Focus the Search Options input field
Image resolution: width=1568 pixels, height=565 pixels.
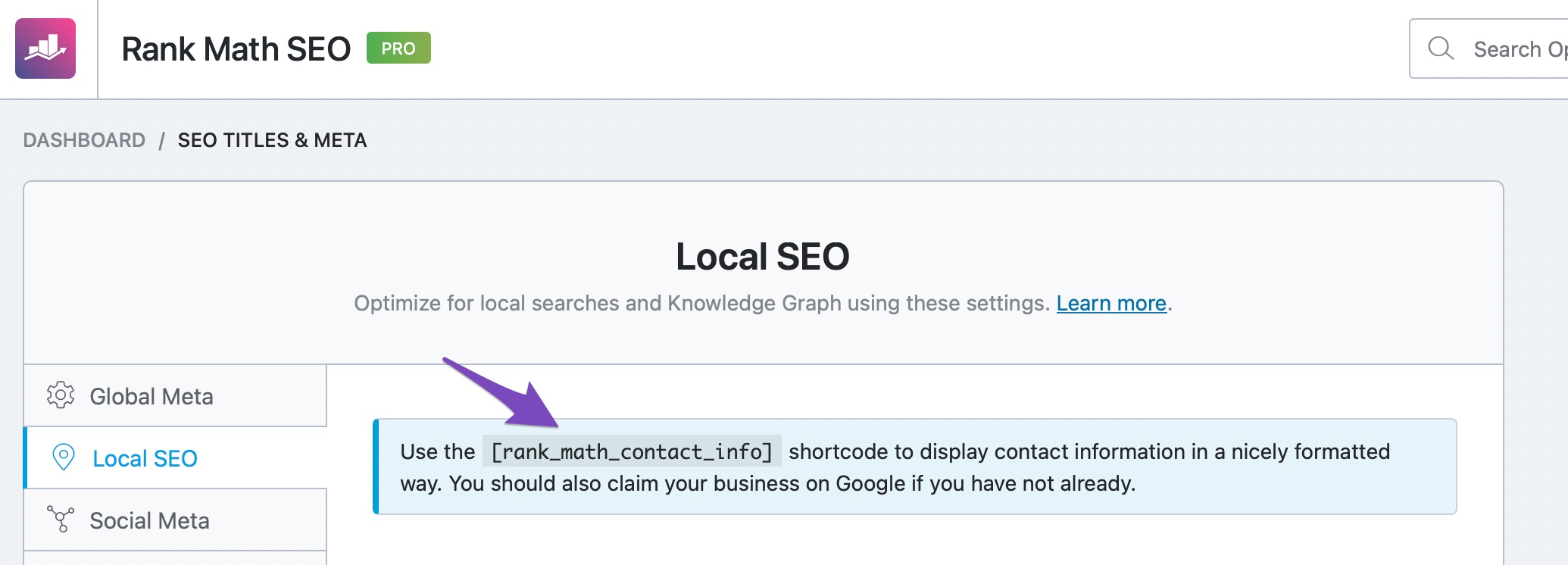(1515, 49)
